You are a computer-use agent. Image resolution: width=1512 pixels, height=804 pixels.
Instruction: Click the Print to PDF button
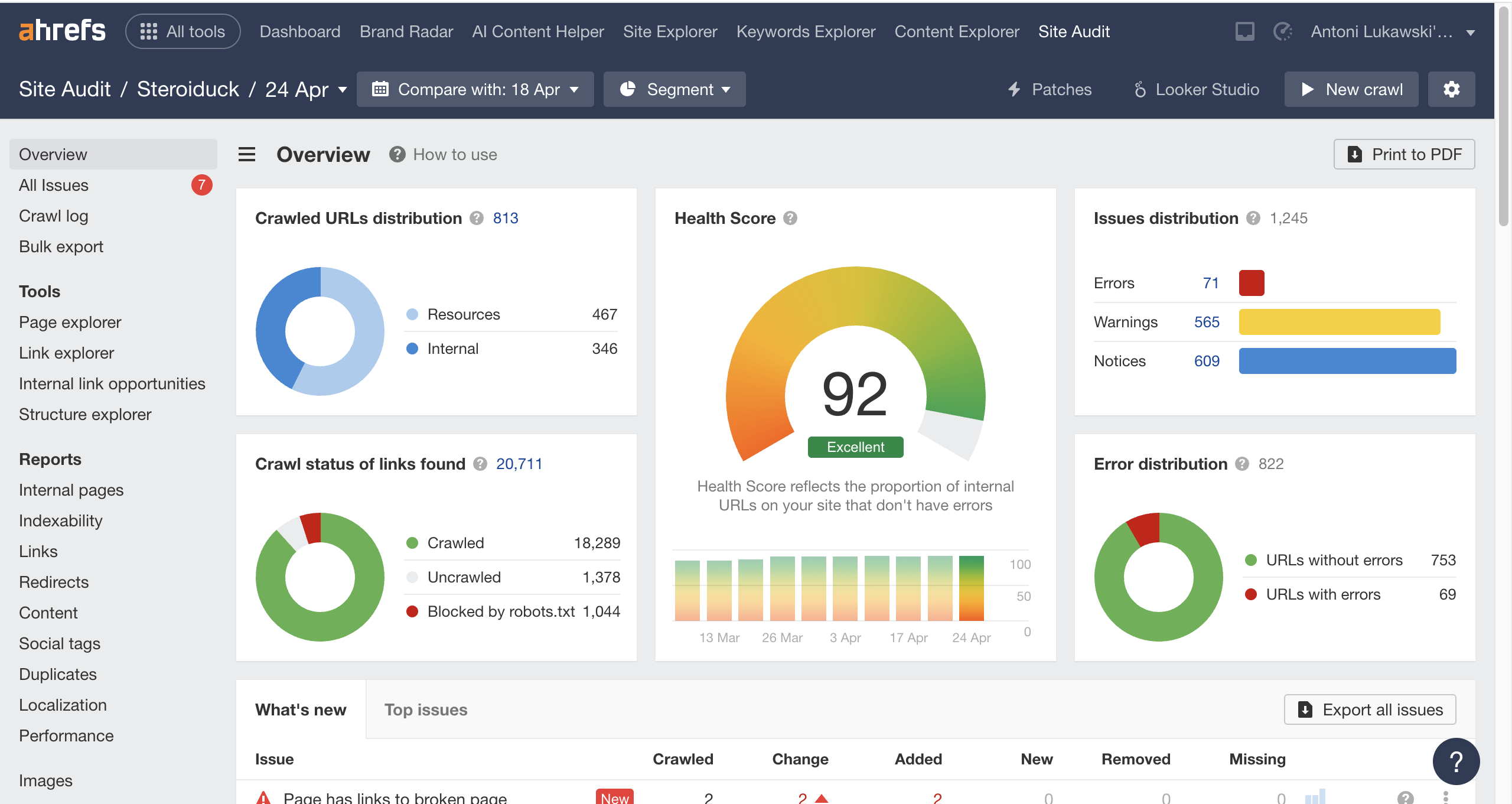point(1404,154)
